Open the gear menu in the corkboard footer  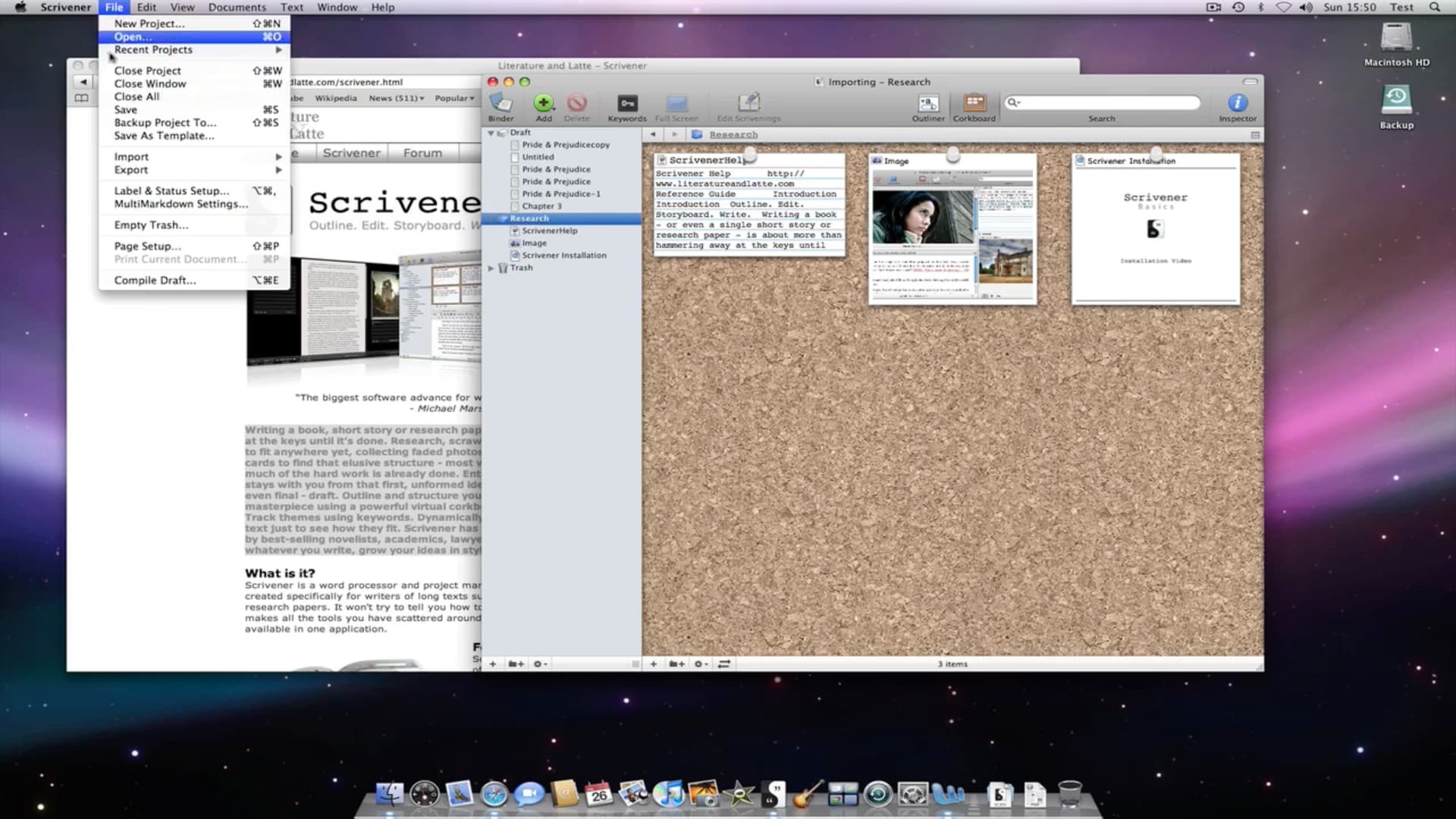(x=701, y=664)
